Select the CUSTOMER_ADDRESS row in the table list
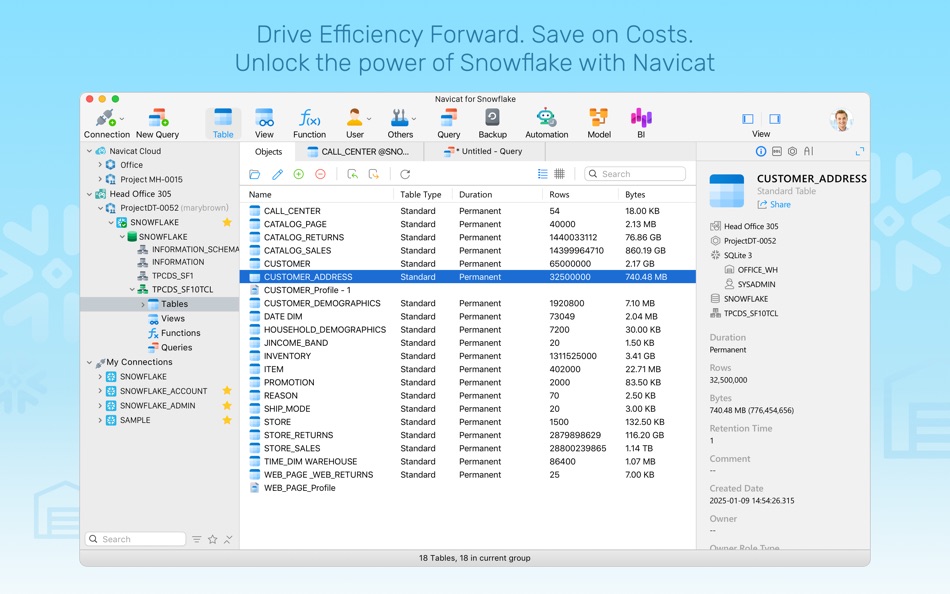The width and height of the screenshot is (950, 594). pos(320,277)
